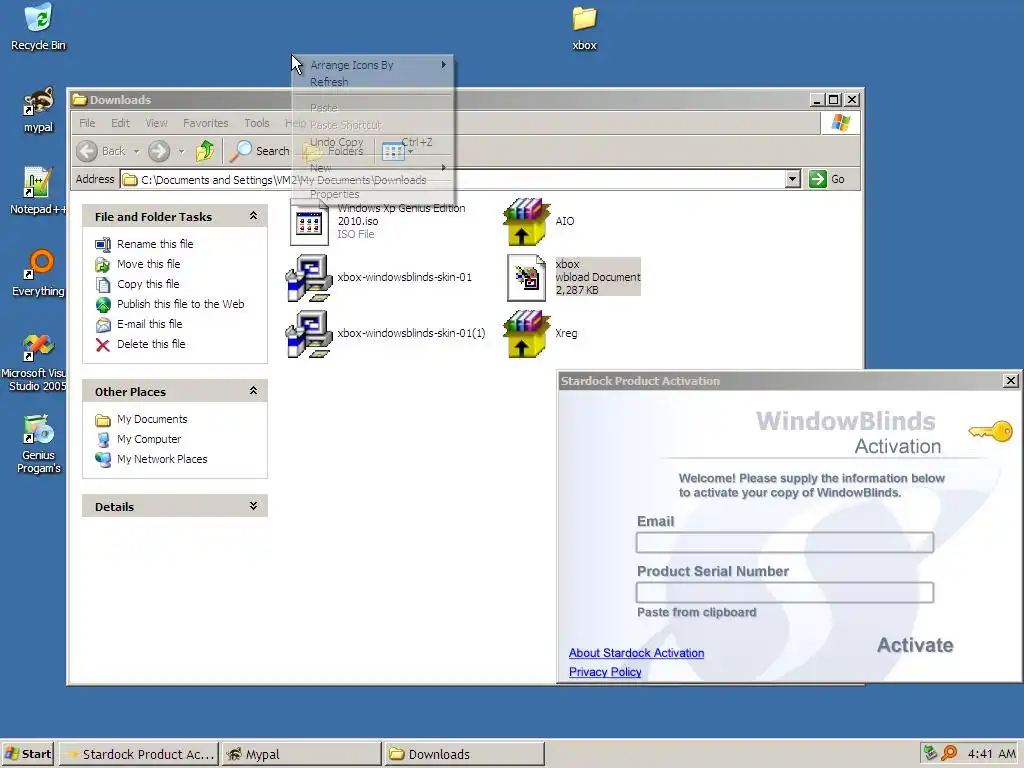Select the xbox wbload Document file
The width and height of the screenshot is (1024, 768).
(573, 277)
